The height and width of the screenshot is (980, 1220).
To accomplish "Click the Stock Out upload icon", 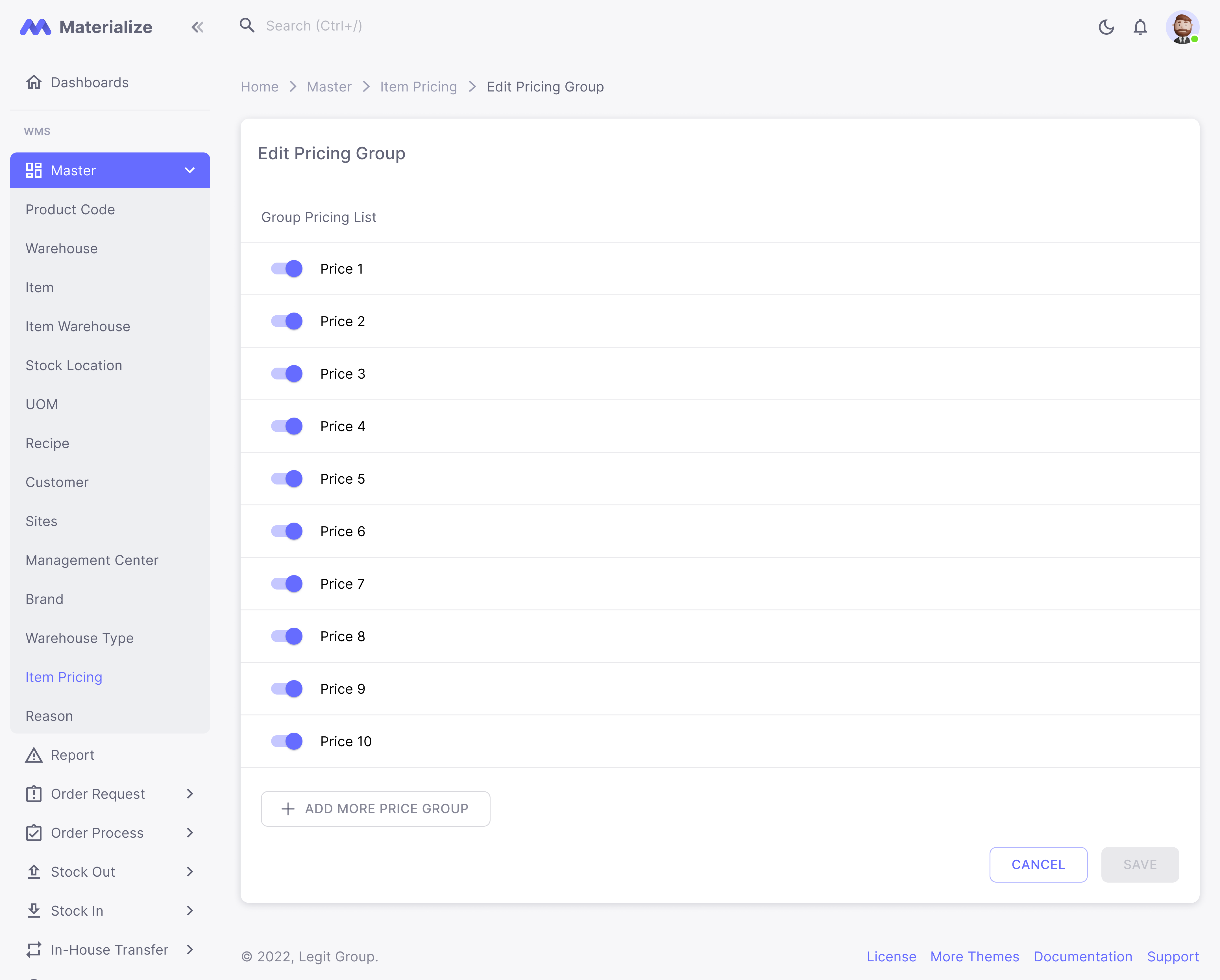I will (x=34, y=872).
